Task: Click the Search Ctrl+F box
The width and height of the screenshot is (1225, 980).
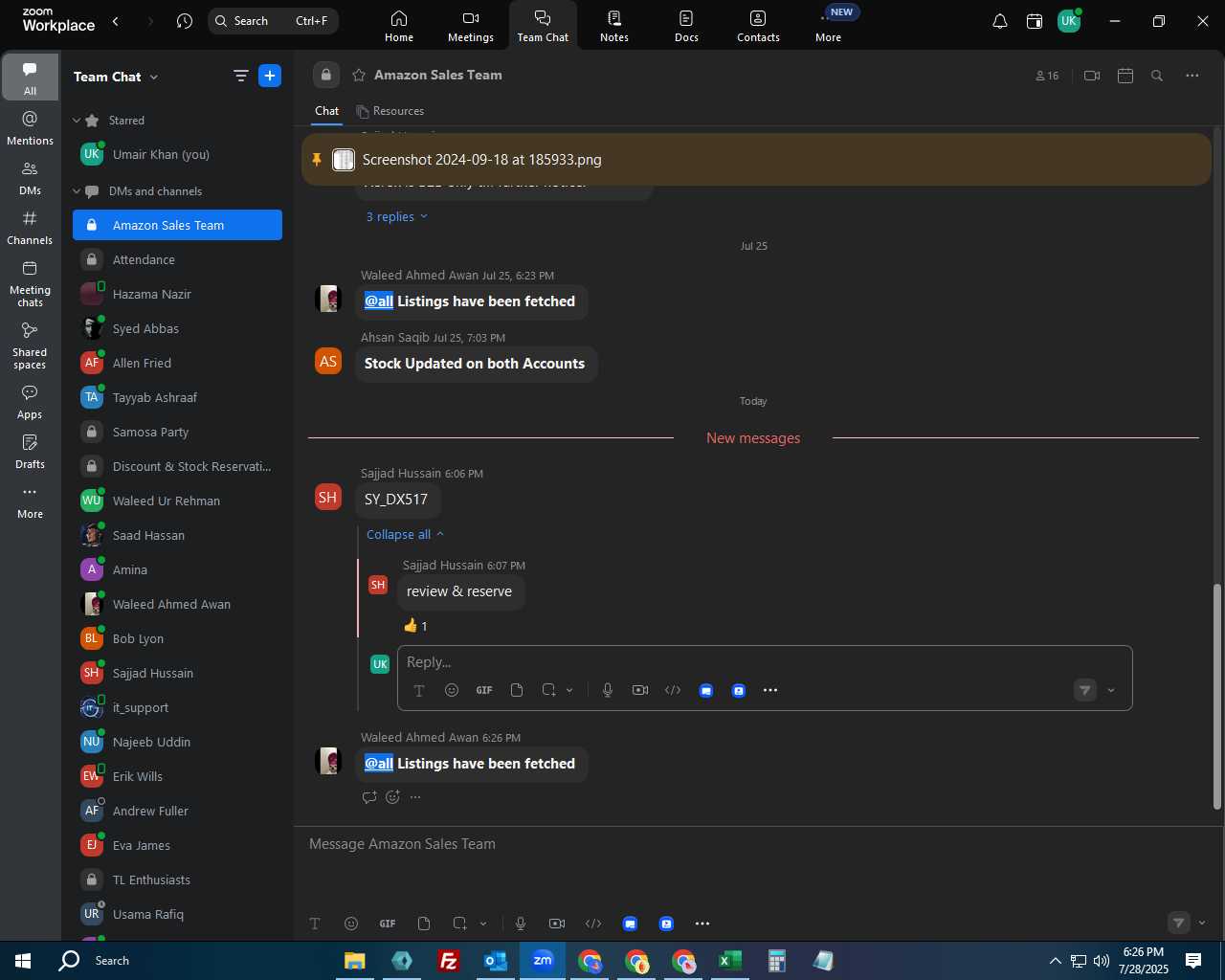Action: [273, 21]
